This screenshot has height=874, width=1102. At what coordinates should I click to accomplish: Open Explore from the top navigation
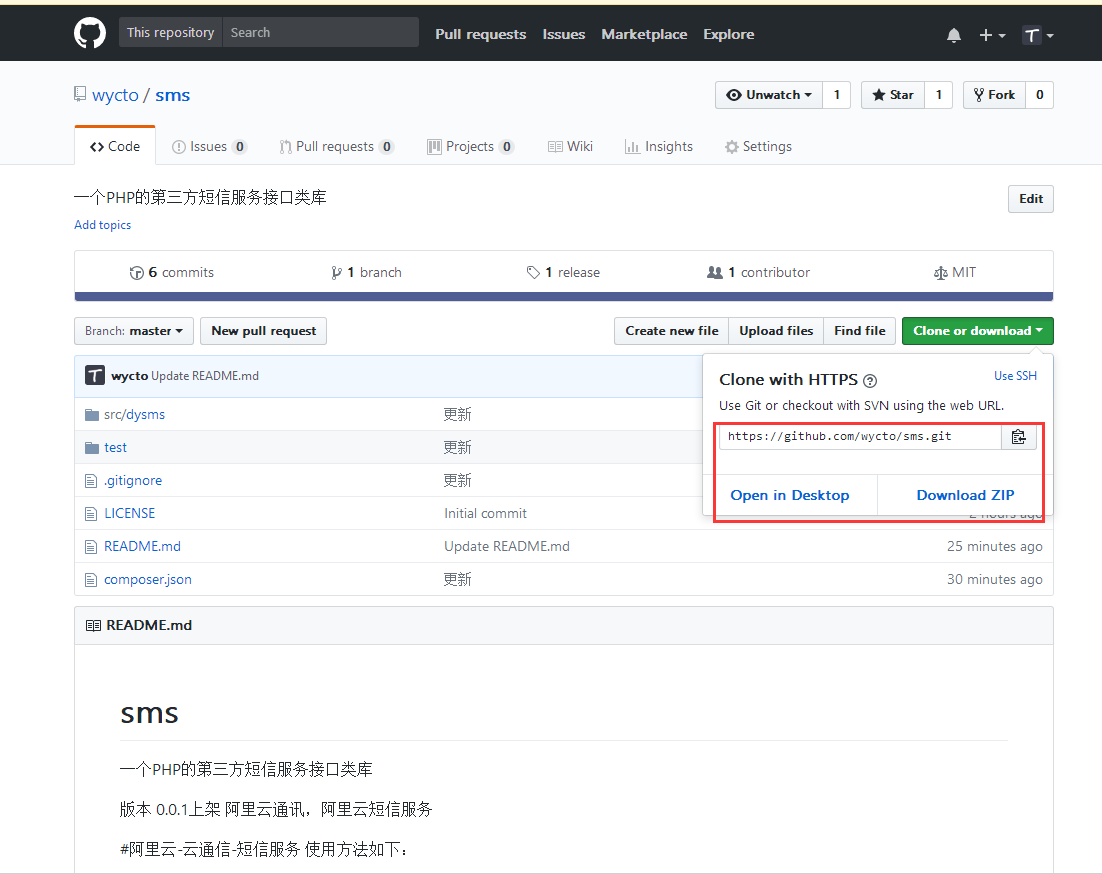point(729,34)
